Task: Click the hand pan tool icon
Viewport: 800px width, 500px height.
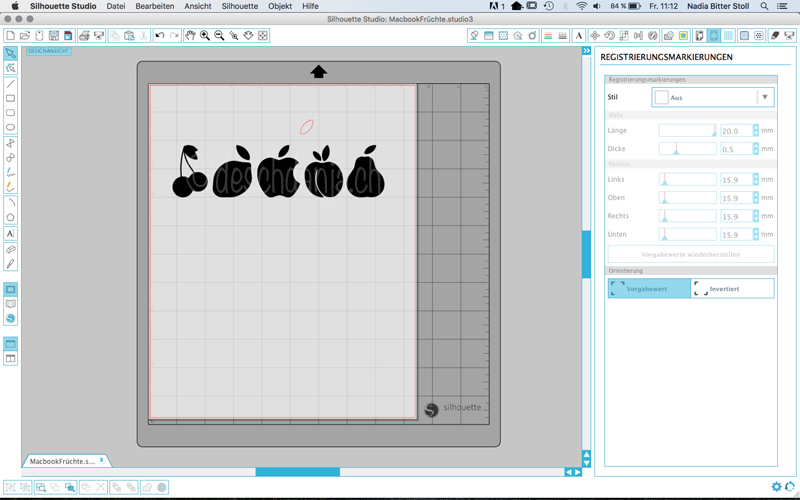Action: tap(190, 36)
